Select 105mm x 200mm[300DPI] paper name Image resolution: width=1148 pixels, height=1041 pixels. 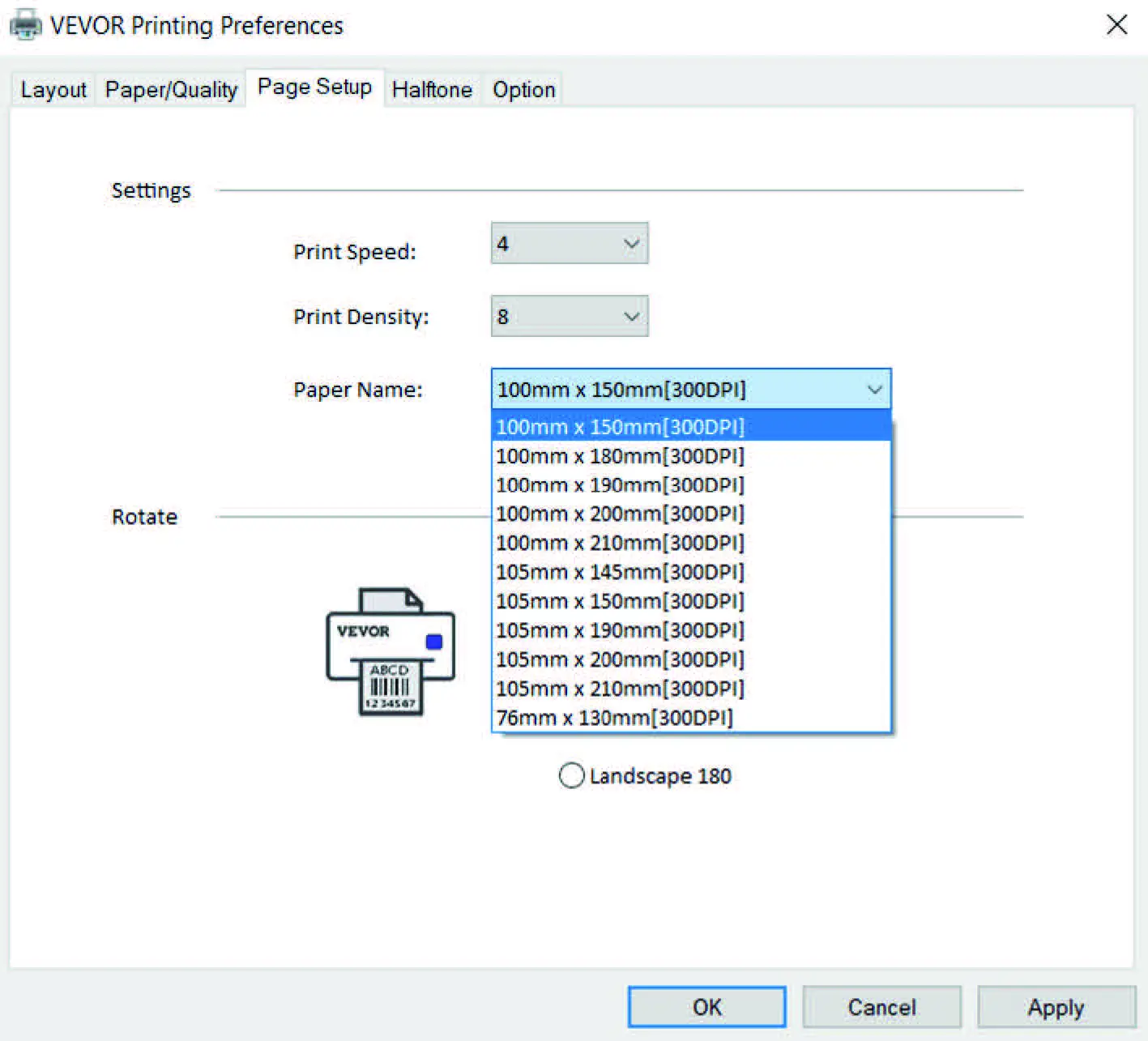691,659
